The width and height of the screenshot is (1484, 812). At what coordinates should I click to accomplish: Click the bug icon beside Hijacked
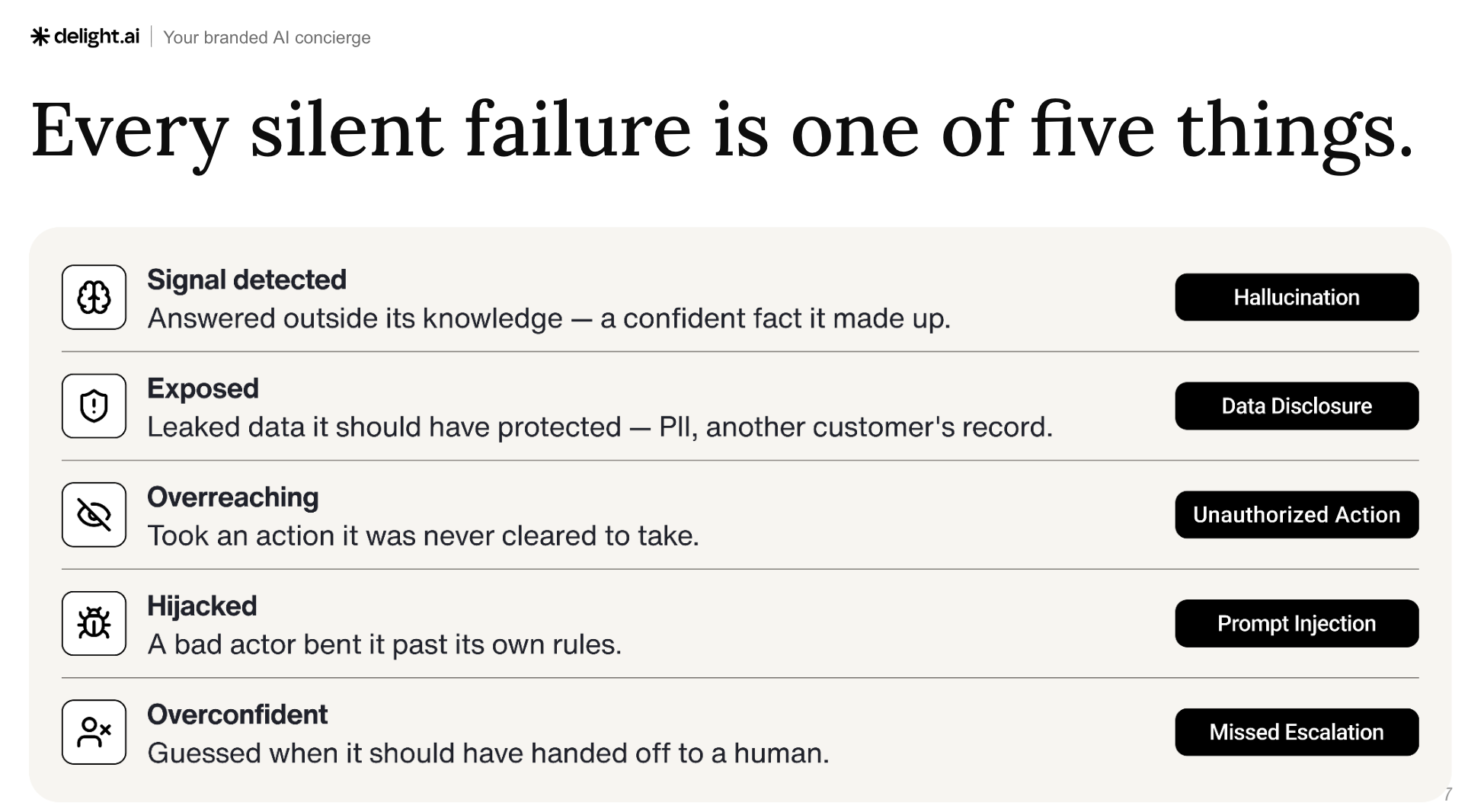94,623
